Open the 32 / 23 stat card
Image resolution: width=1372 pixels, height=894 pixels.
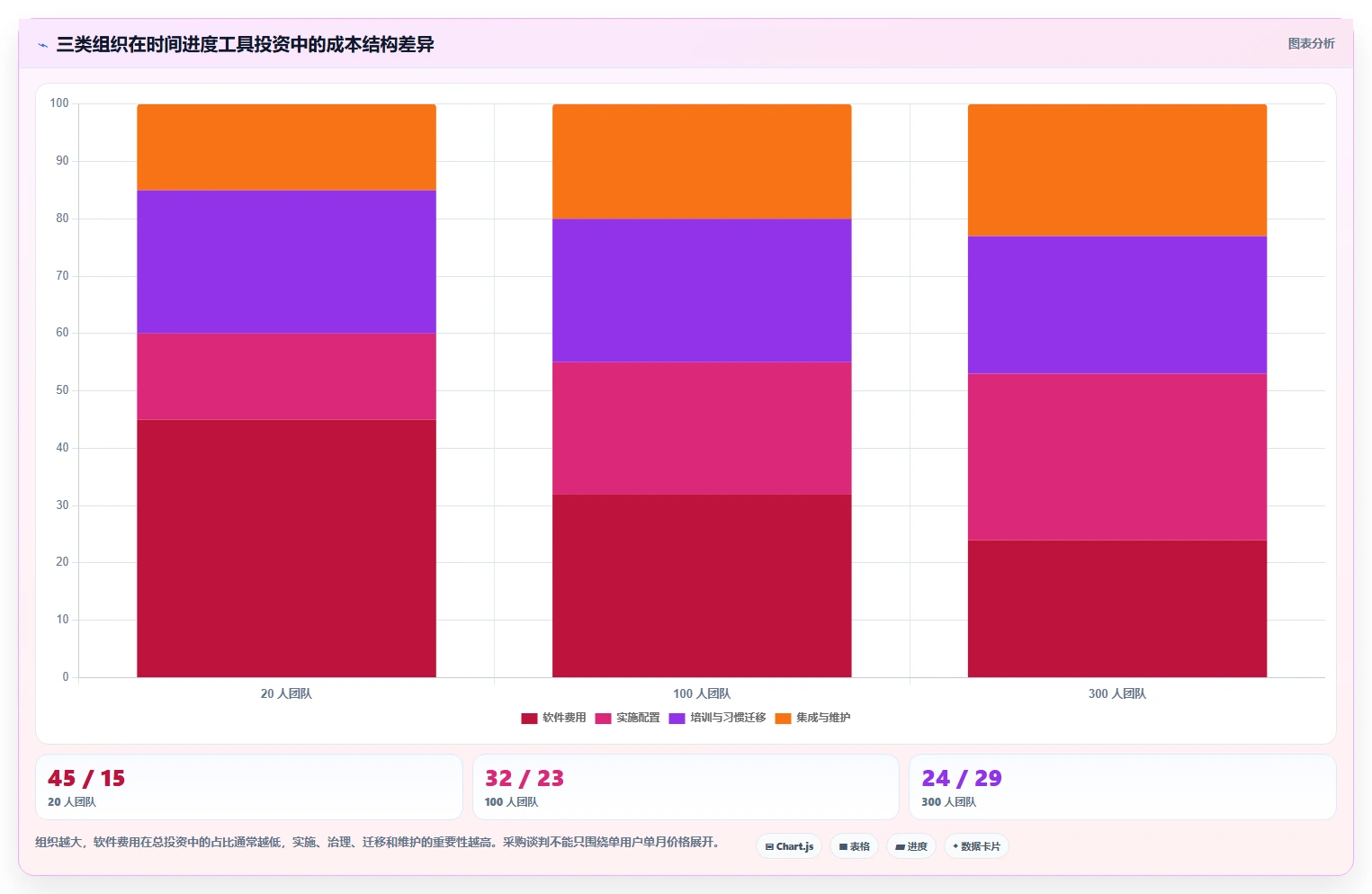click(x=686, y=787)
